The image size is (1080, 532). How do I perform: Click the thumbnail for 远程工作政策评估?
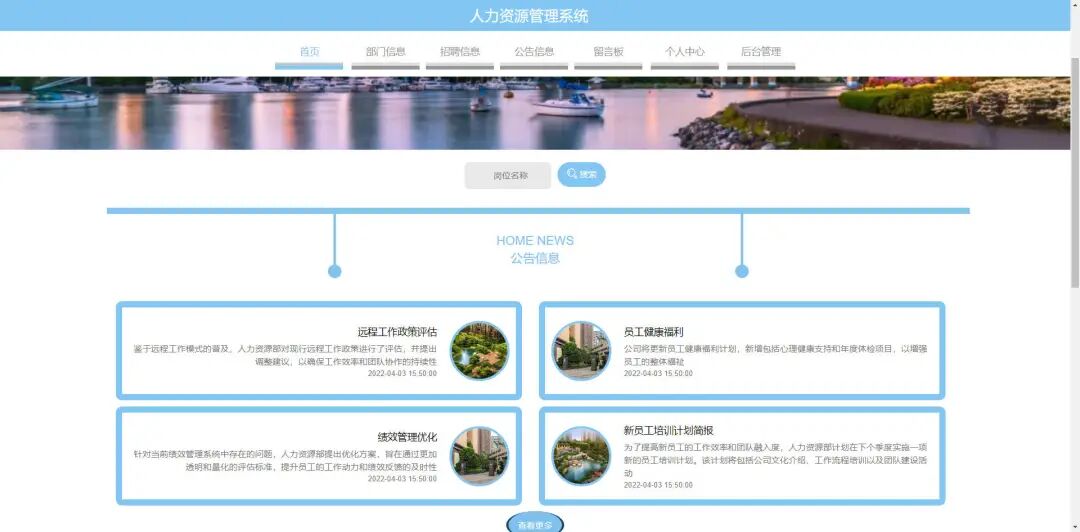click(479, 350)
